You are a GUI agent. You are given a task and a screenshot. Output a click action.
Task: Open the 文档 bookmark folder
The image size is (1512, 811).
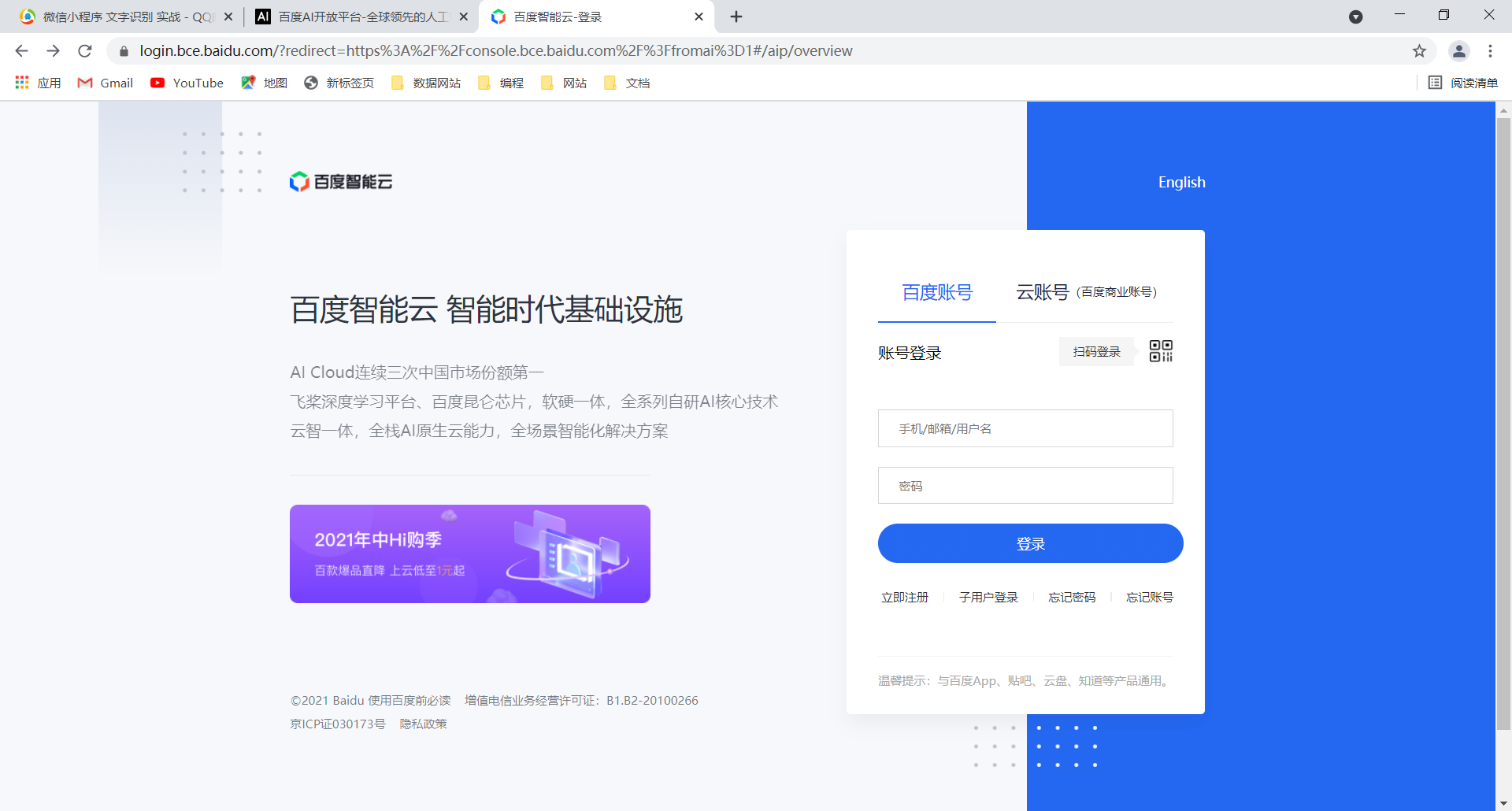[626, 83]
